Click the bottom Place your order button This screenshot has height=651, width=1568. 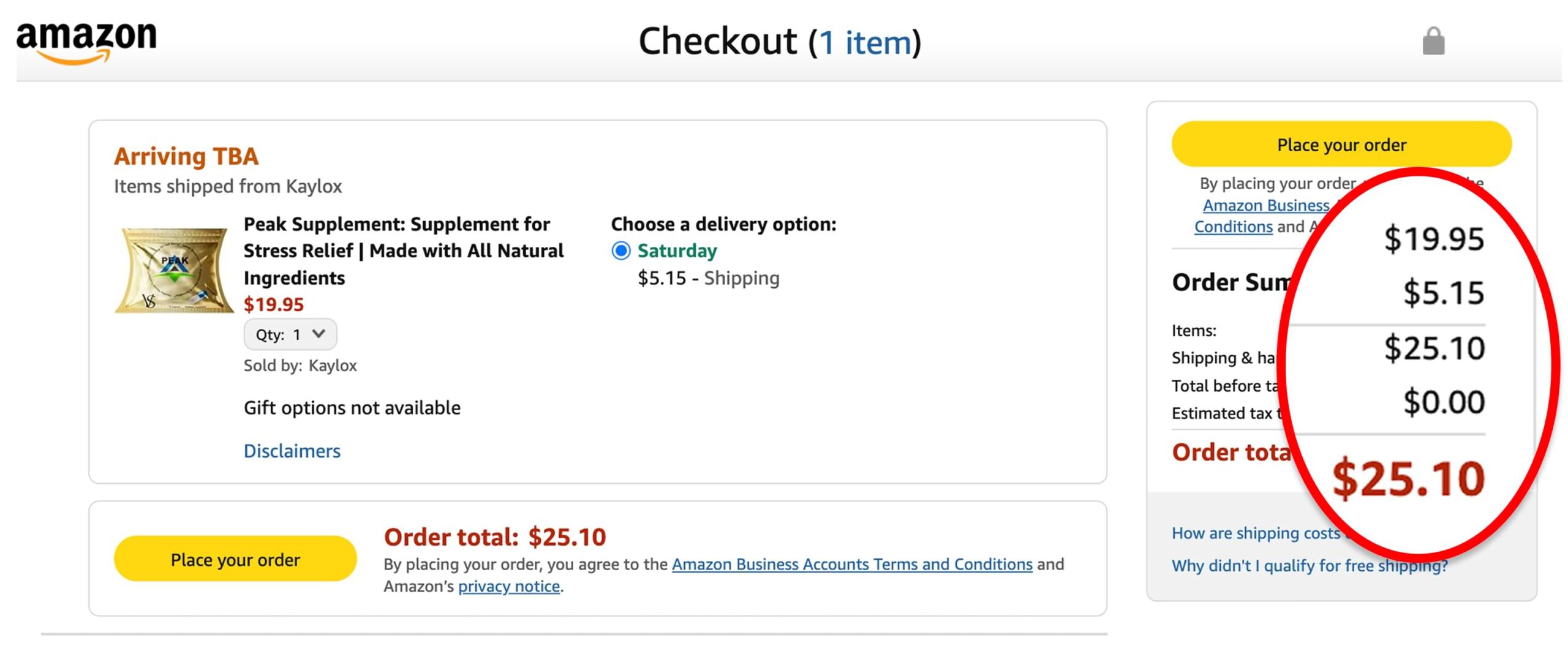[235, 559]
